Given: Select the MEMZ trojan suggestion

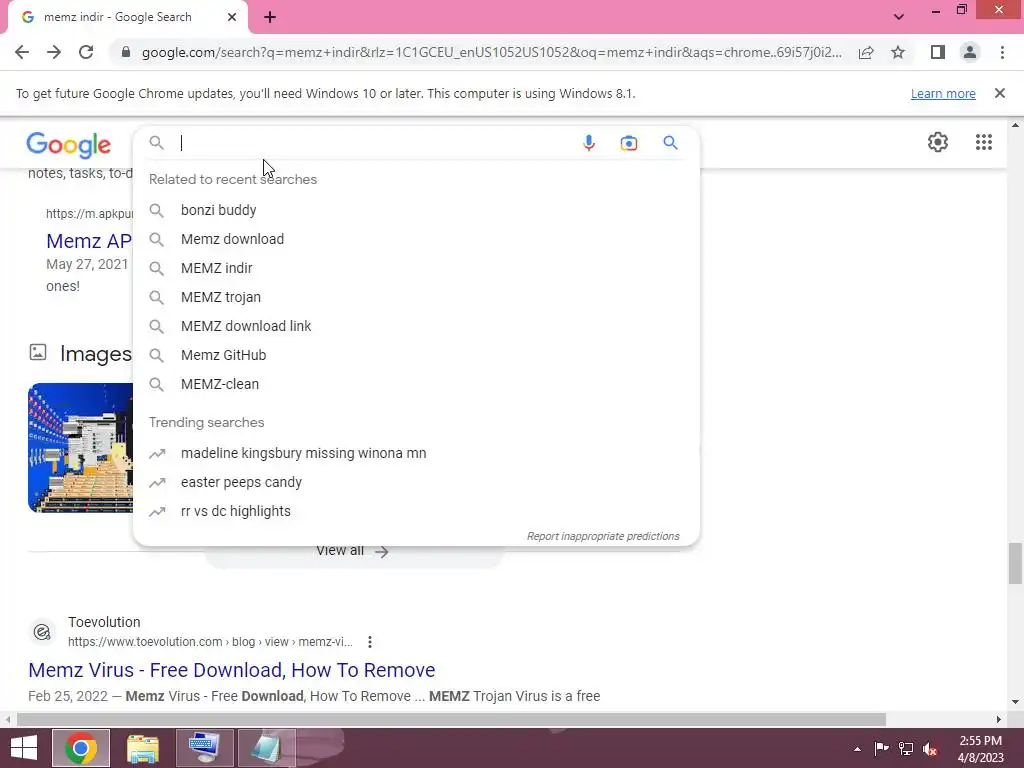Looking at the screenshot, I should [416, 297].
